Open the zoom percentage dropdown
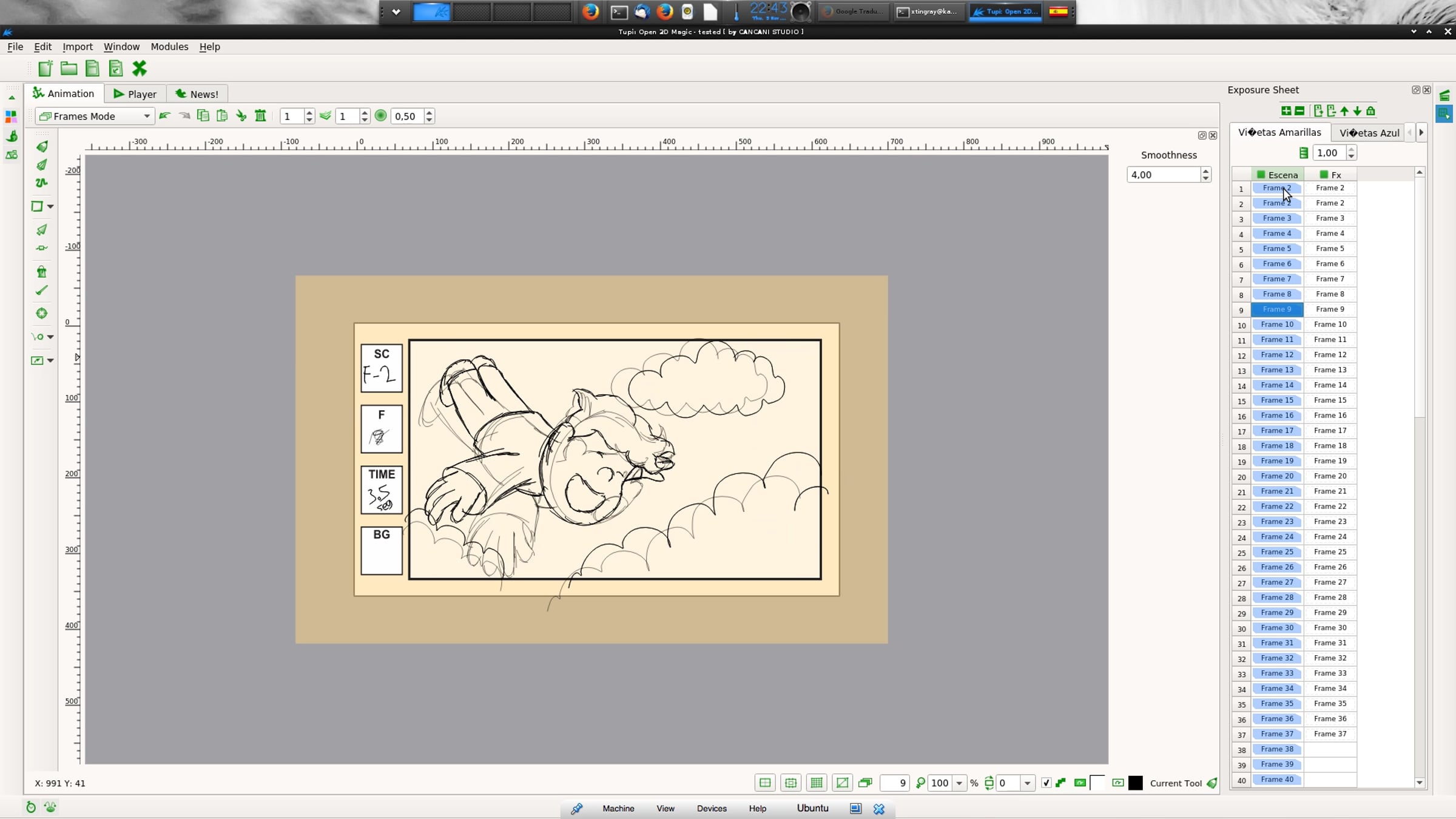1456x819 pixels. [x=959, y=783]
